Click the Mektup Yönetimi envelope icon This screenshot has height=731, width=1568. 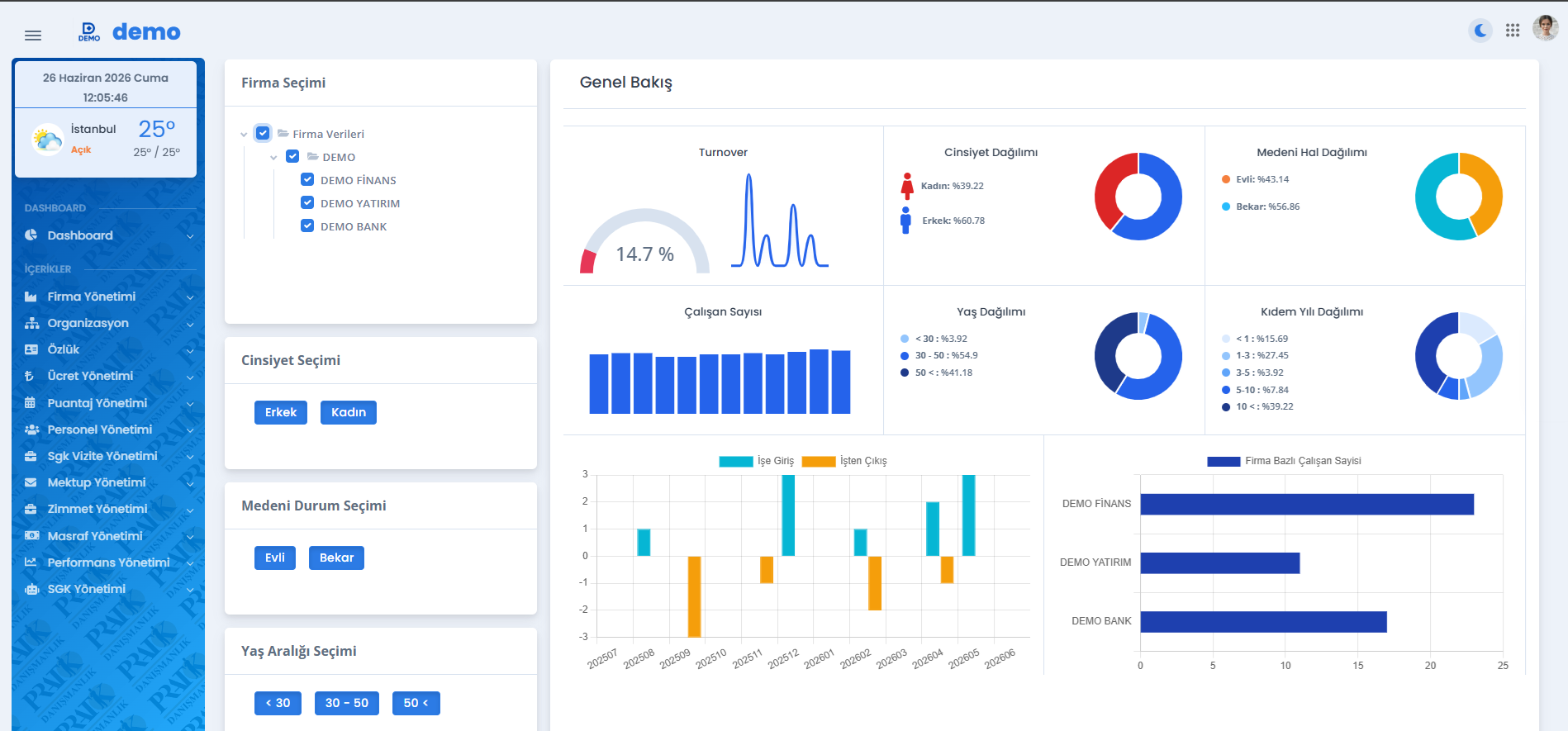31,482
